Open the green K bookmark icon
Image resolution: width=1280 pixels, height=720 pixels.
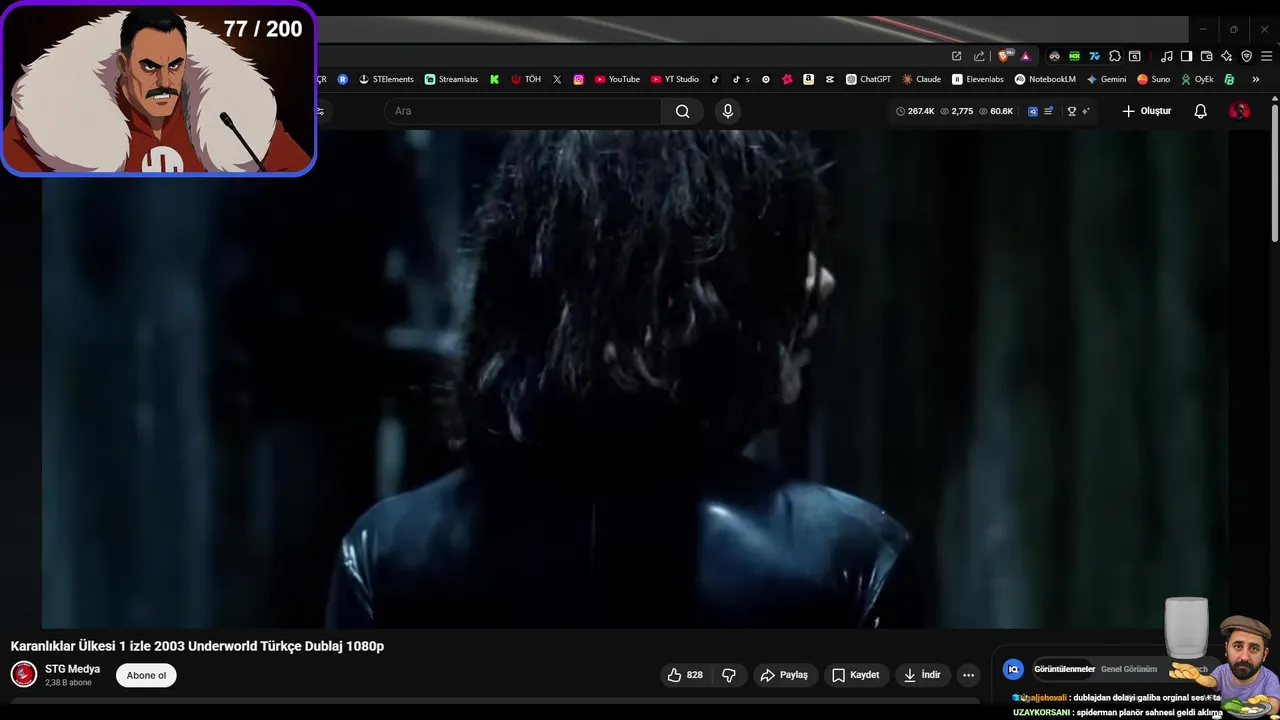494,79
